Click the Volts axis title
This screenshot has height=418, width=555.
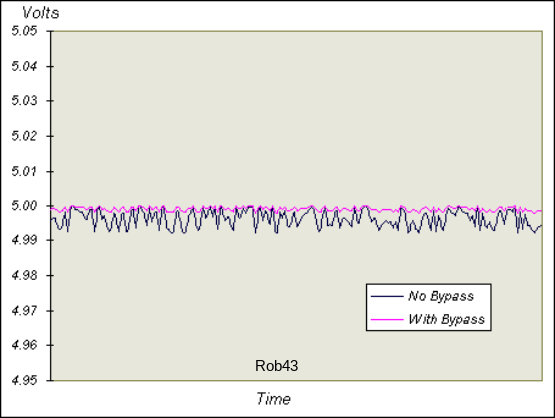pos(41,13)
